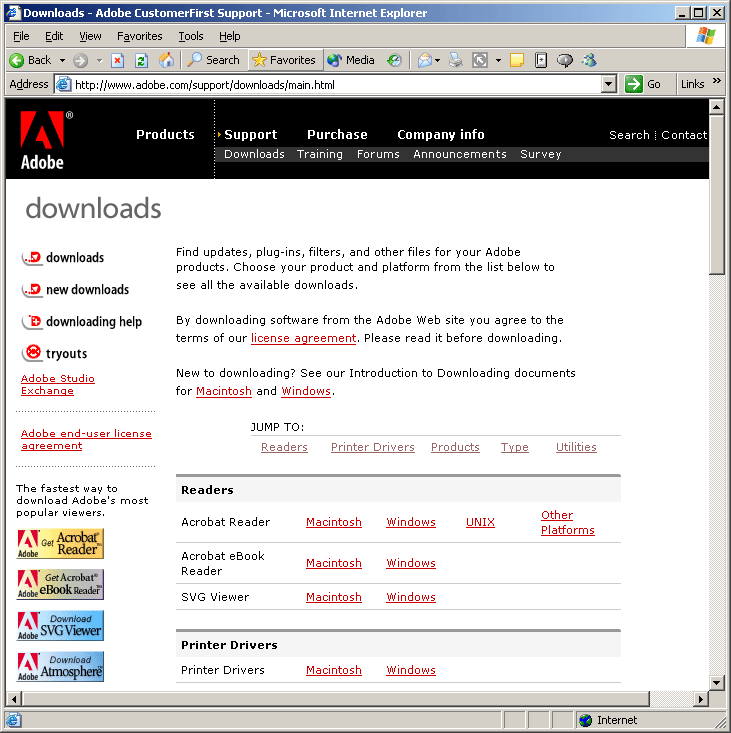Viewport: 731px width, 733px height.
Task: Open the Survey sub-navigation link
Action: pos(540,154)
